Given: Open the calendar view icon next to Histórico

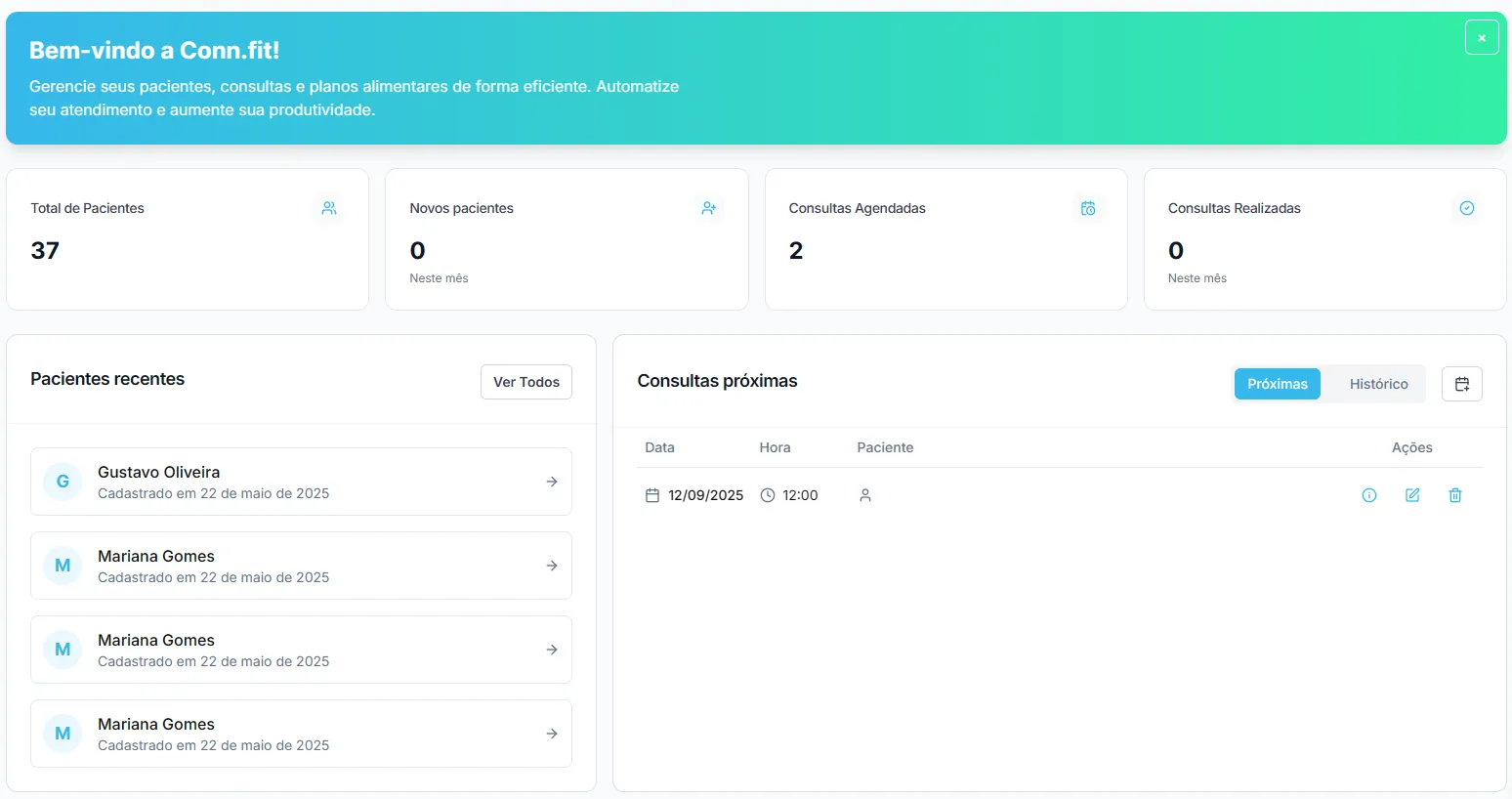Looking at the screenshot, I should pos(1461,383).
